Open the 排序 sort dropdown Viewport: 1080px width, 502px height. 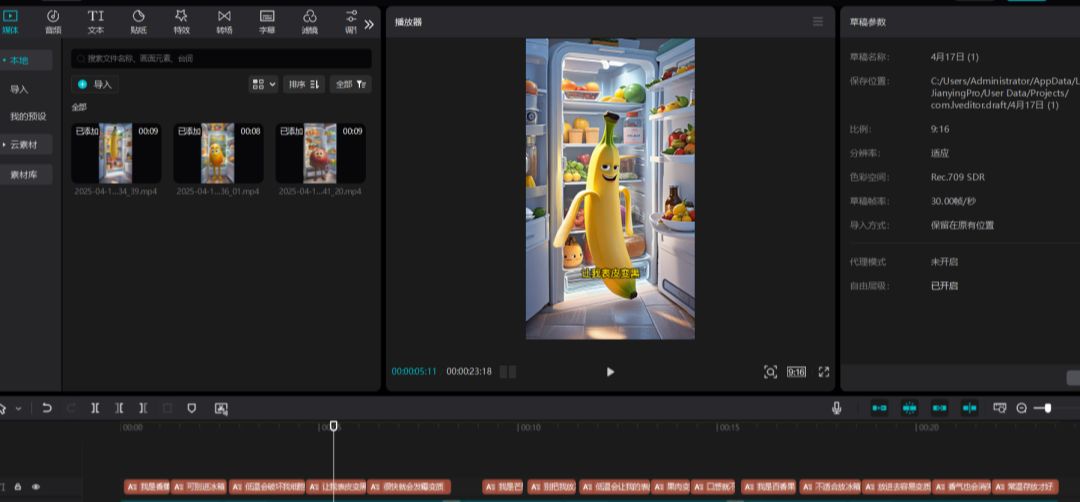pyautogui.click(x=303, y=85)
